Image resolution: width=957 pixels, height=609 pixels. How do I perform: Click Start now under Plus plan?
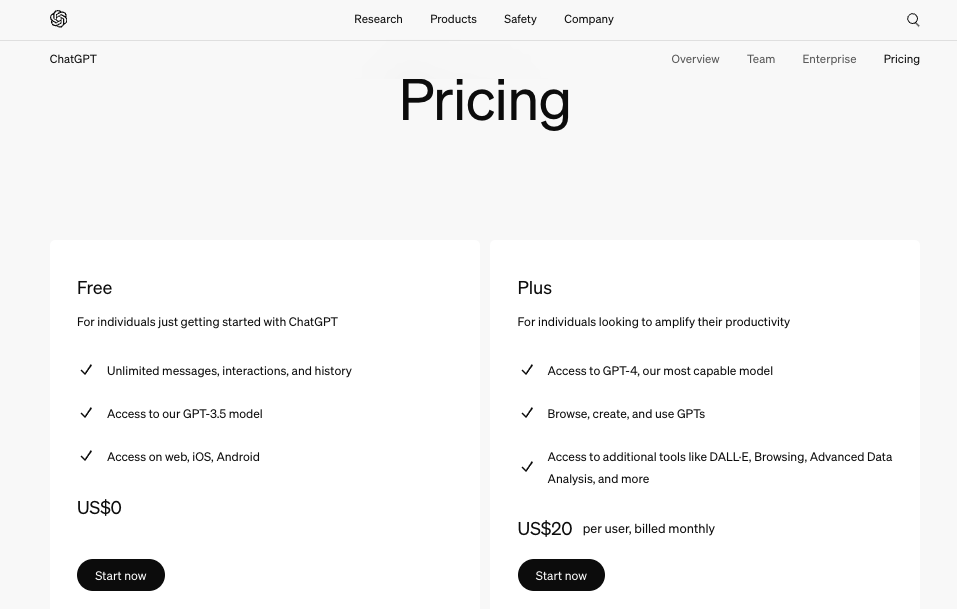[561, 575]
